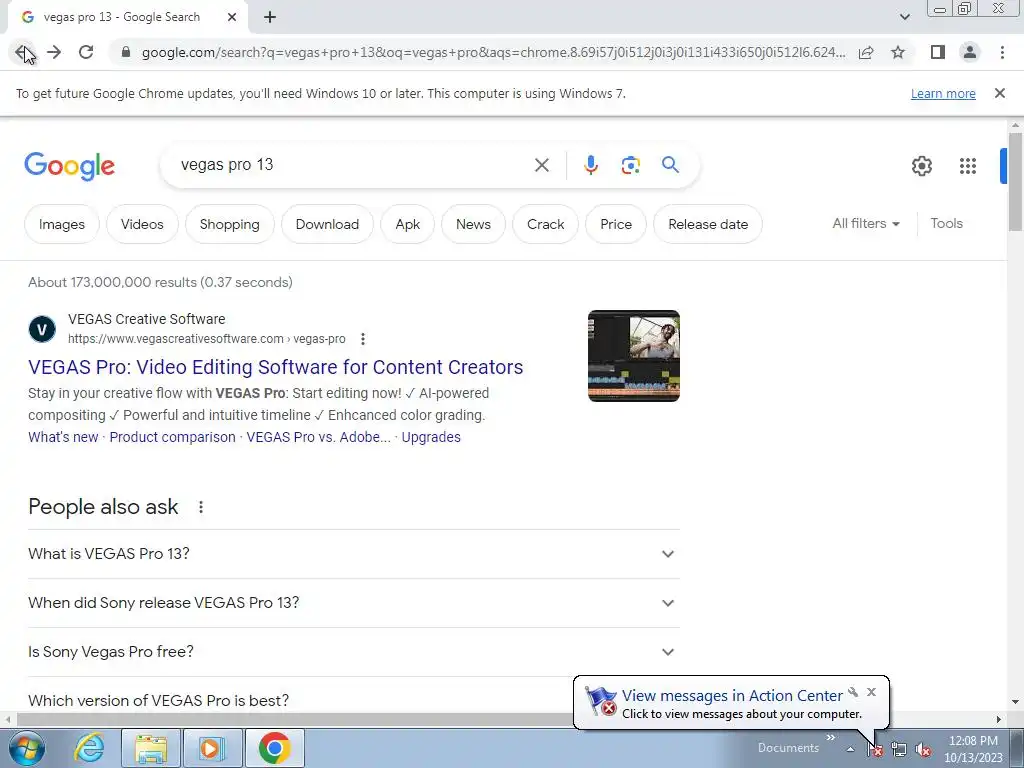
Task: Dismiss the Chrome update info bar
Action: click(1000, 93)
